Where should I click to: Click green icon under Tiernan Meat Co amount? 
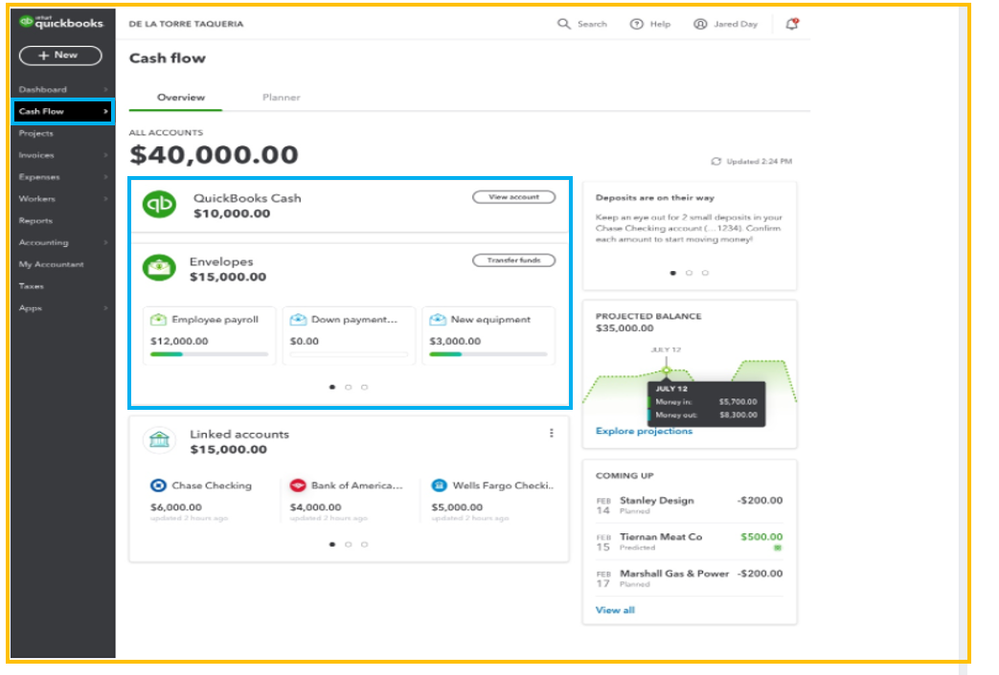[x=777, y=548]
